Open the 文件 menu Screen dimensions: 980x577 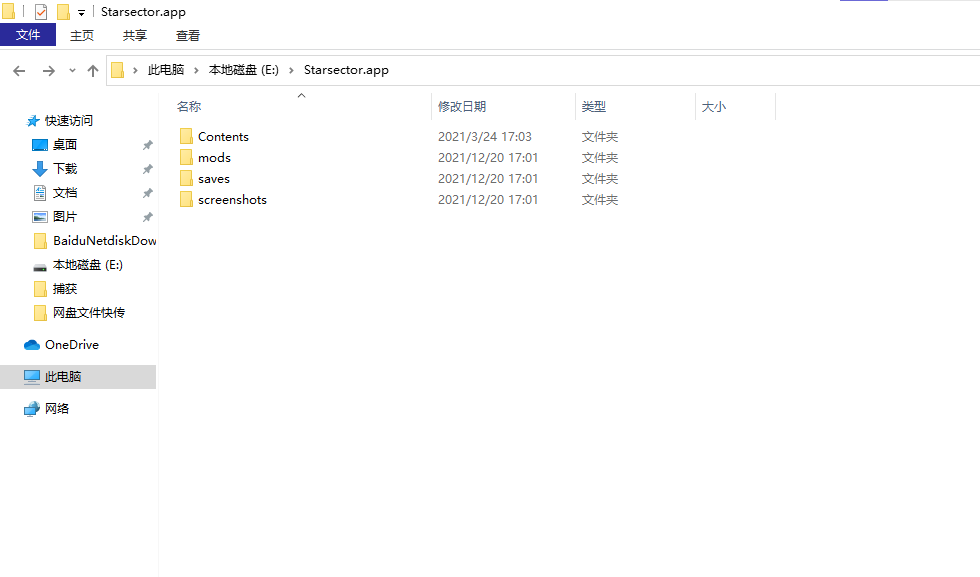click(28, 34)
